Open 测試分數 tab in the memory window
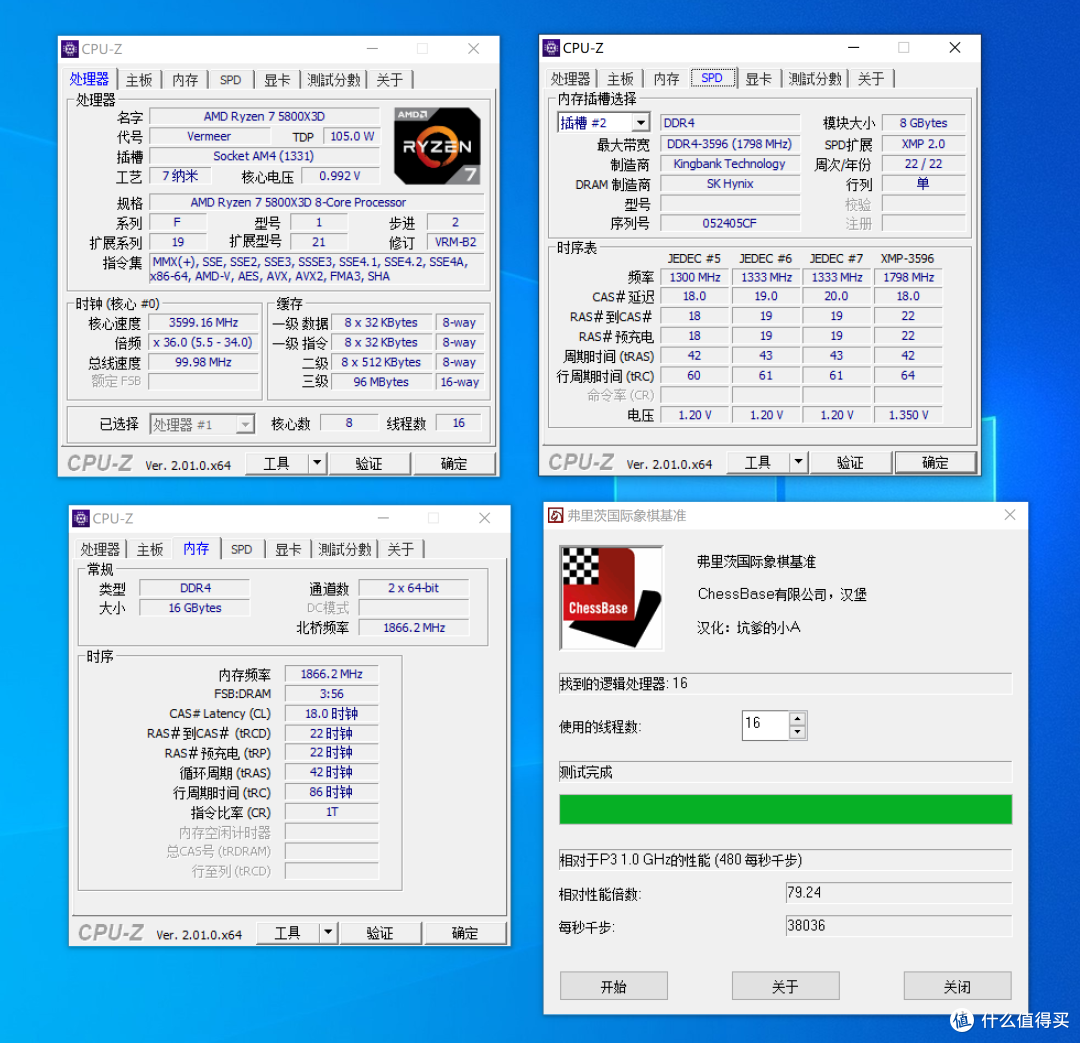1080x1043 pixels. [345, 550]
